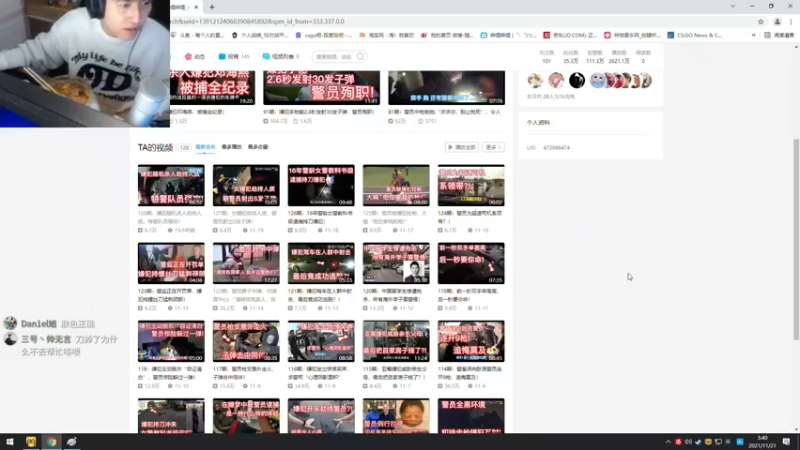Open video 115 thumbnail, duration 11:24

[x=396, y=341]
